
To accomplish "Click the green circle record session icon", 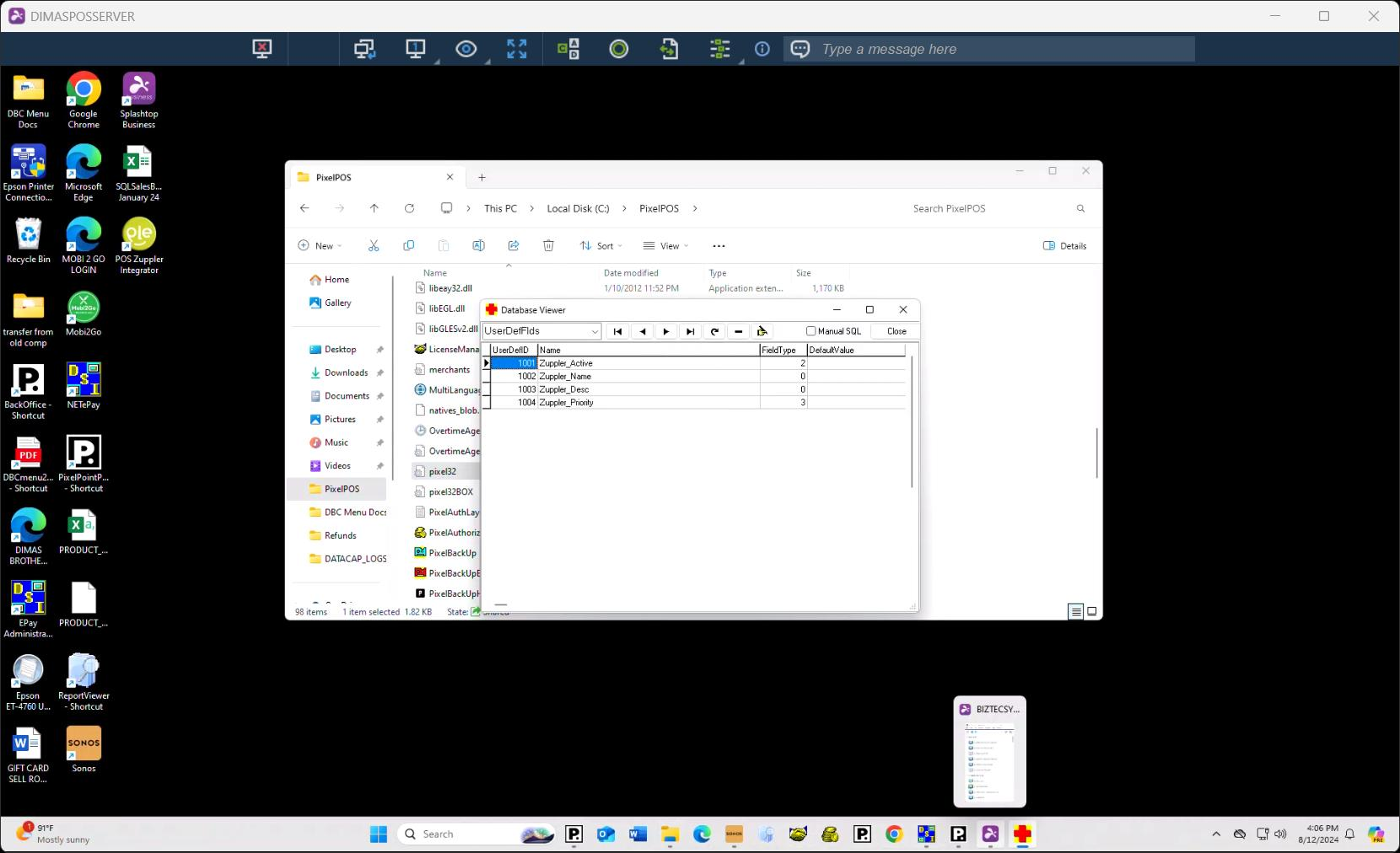I will pyautogui.click(x=619, y=49).
